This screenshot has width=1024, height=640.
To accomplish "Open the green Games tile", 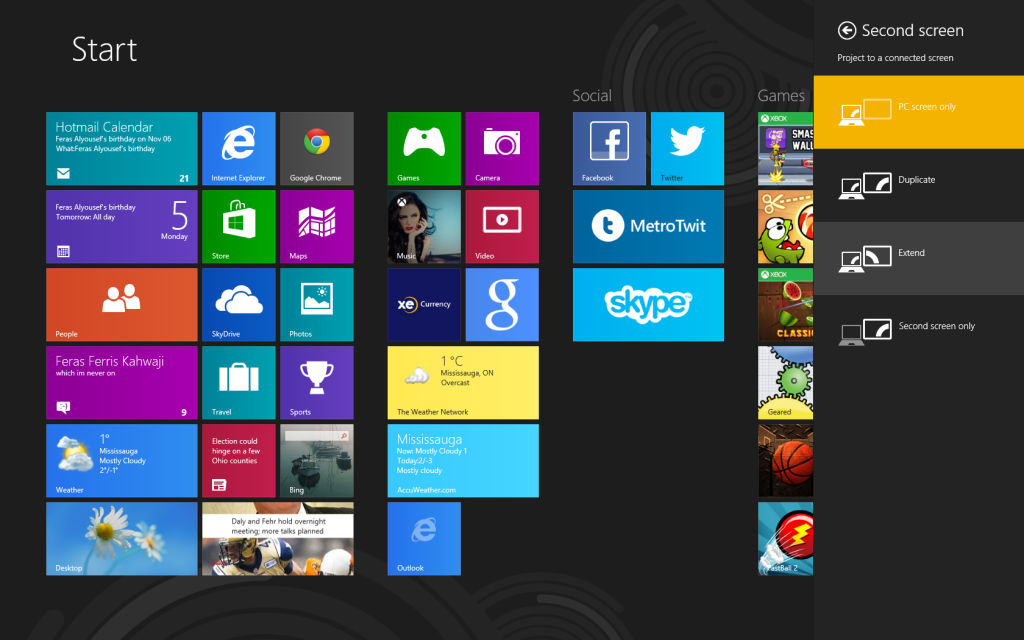I will pos(424,148).
